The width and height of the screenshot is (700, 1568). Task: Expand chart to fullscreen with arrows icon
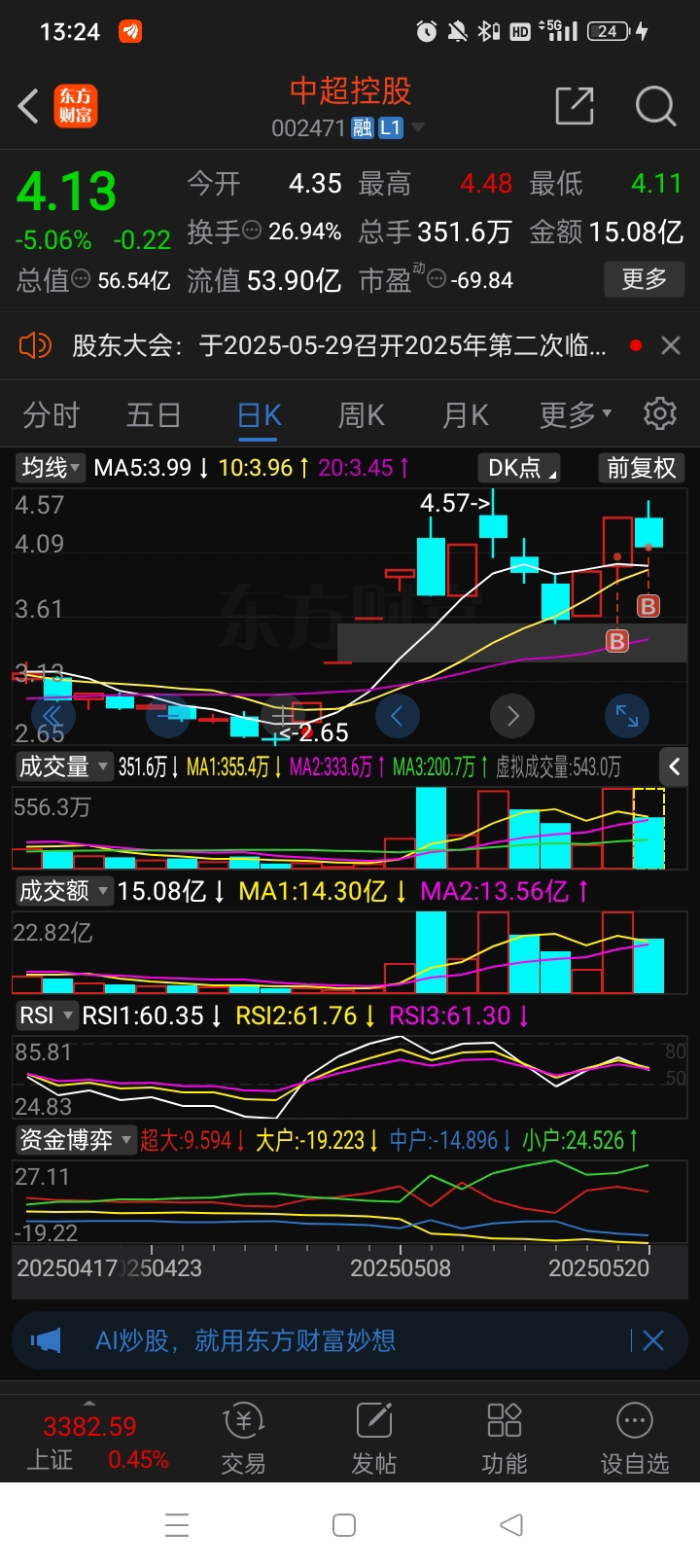[627, 717]
